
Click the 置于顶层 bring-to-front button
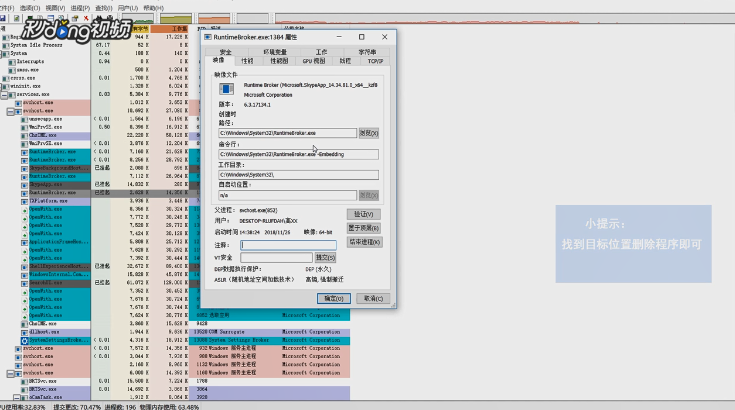pyautogui.click(x=364, y=228)
